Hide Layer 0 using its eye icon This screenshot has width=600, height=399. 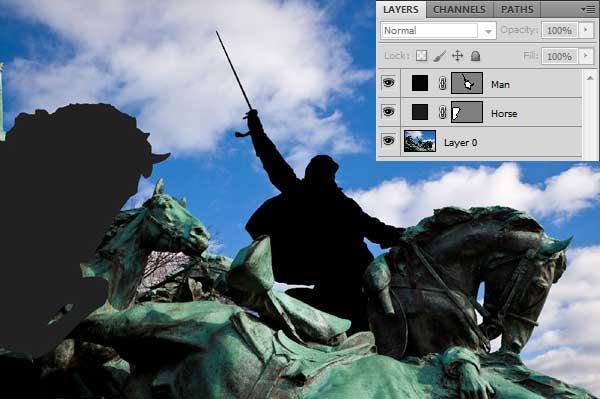(388, 141)
